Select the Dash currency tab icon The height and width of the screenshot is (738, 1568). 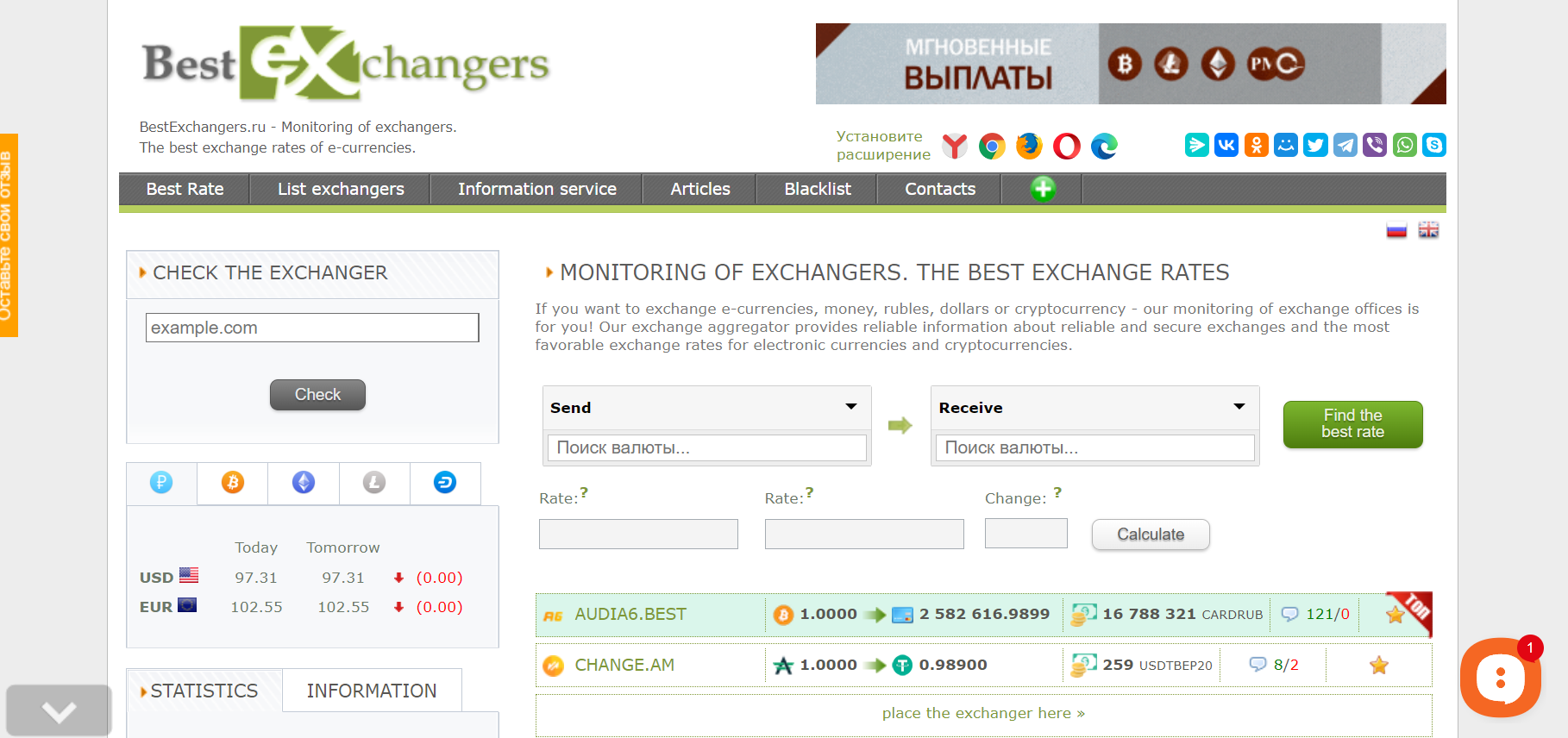445,483
